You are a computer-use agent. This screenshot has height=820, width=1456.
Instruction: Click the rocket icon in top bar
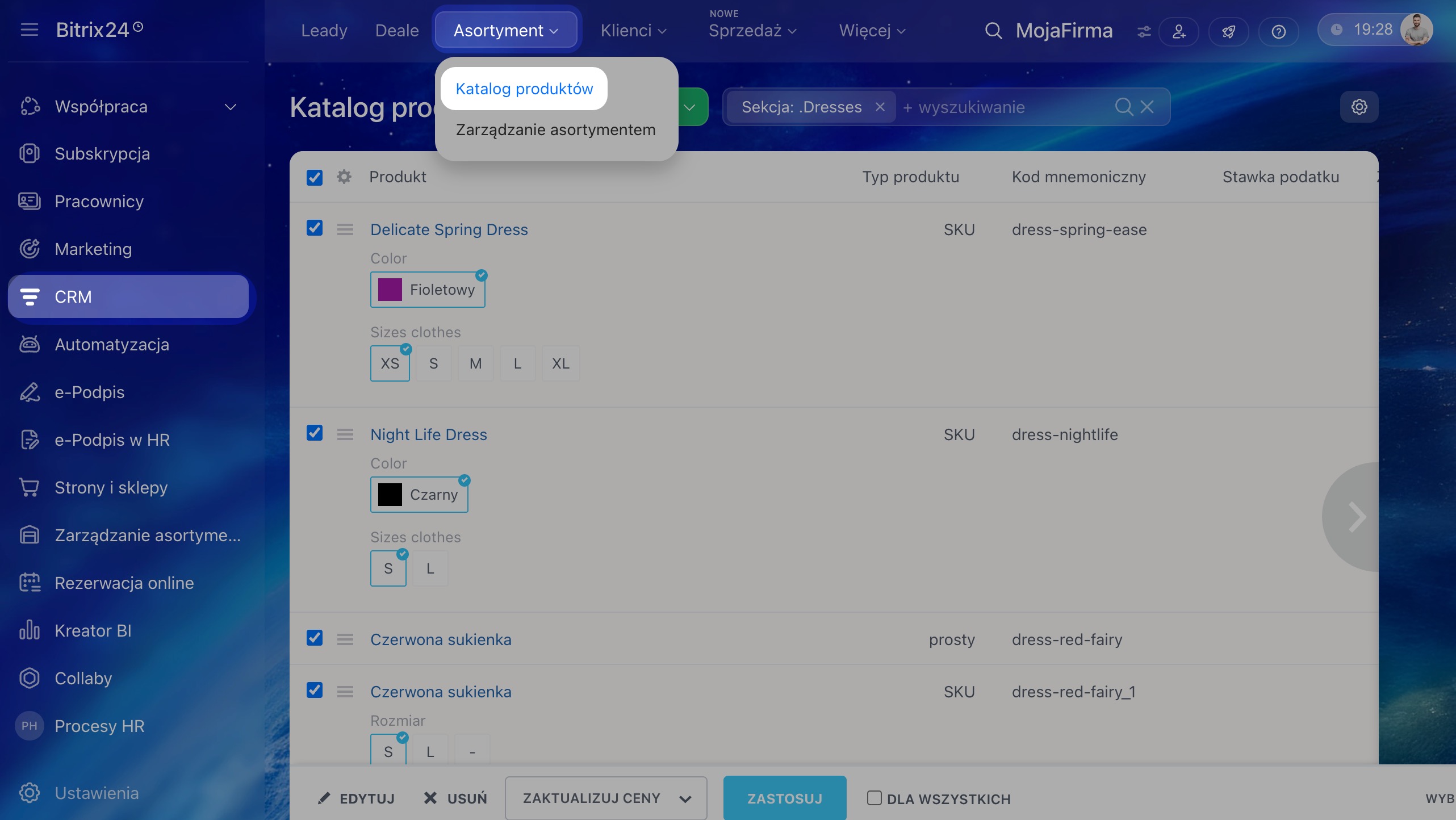tap(1229, 32)
